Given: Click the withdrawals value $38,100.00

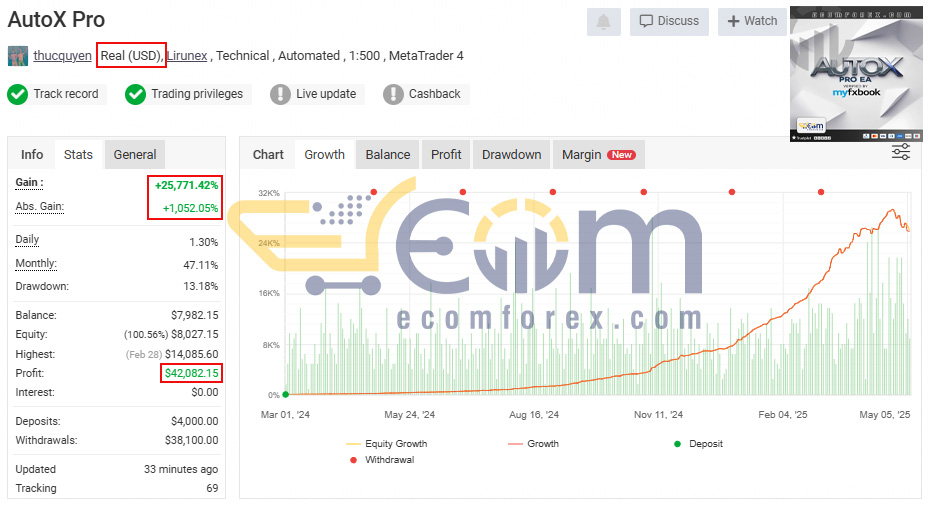Looking at the screenshot, I should (191, 440).
